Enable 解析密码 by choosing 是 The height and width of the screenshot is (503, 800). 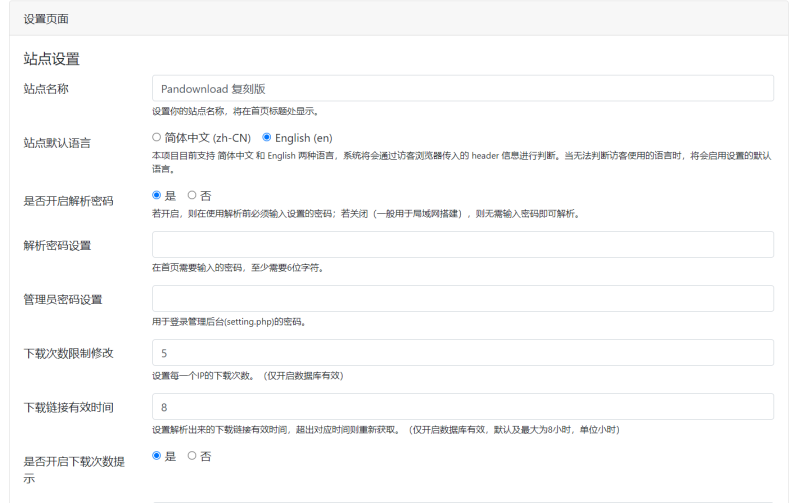point(156,195)
